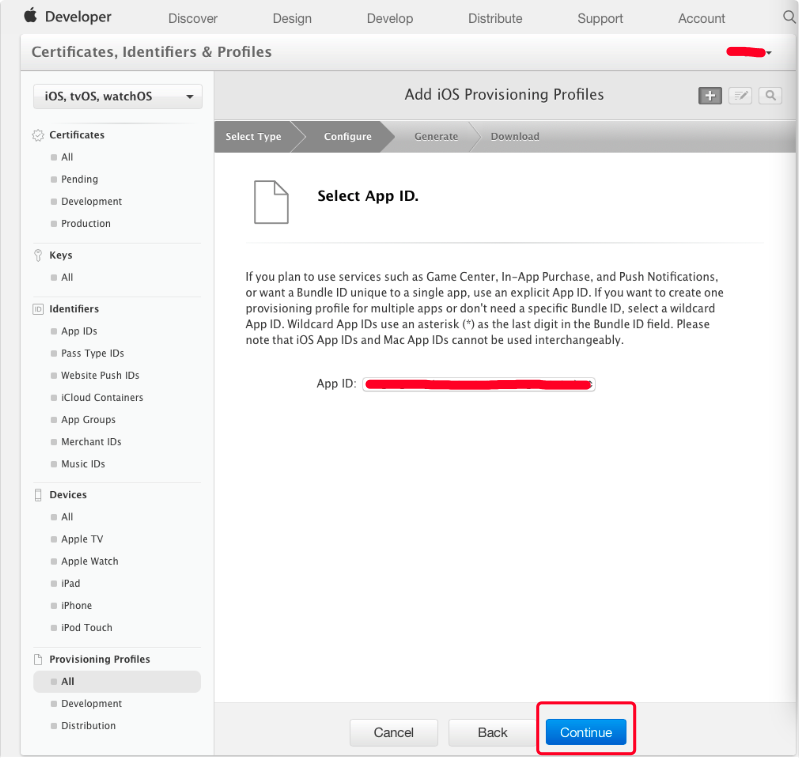Open App IDs list
This screenshot has height=760, width=799.
pos(79,331)
